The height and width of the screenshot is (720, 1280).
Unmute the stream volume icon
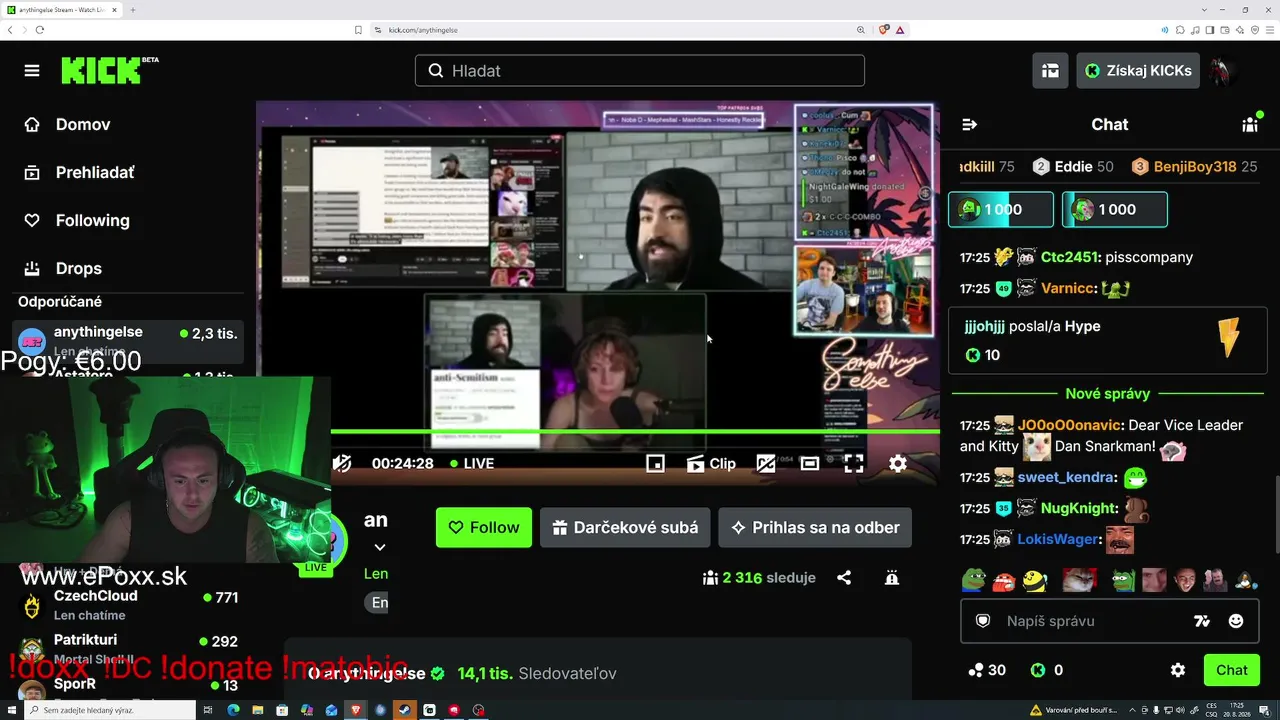coord(342,463)
